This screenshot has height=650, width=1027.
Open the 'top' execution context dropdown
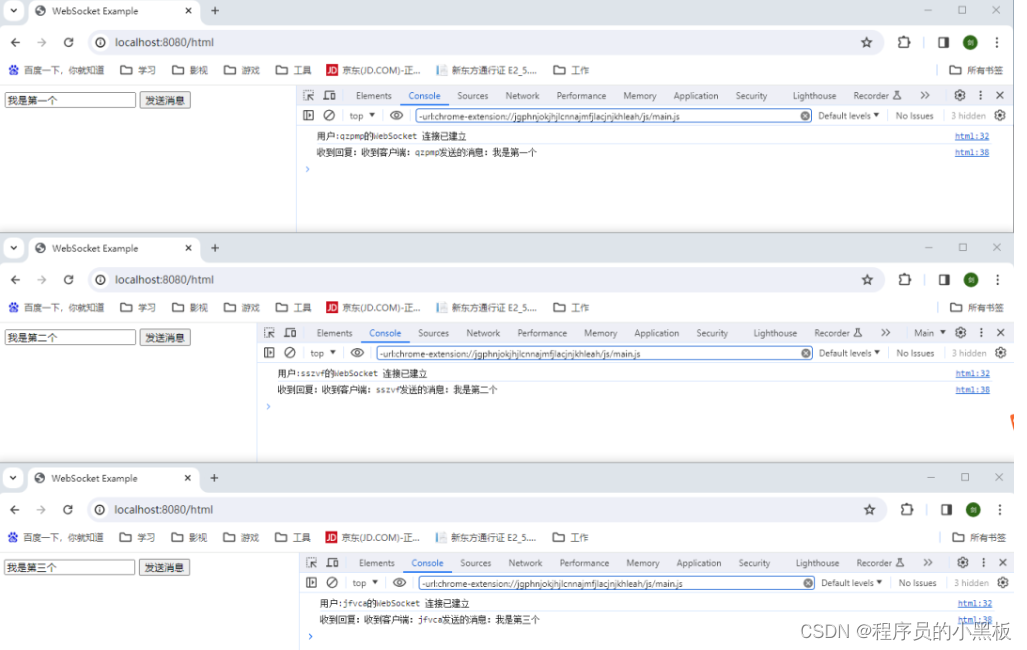(x=360, y=115)
